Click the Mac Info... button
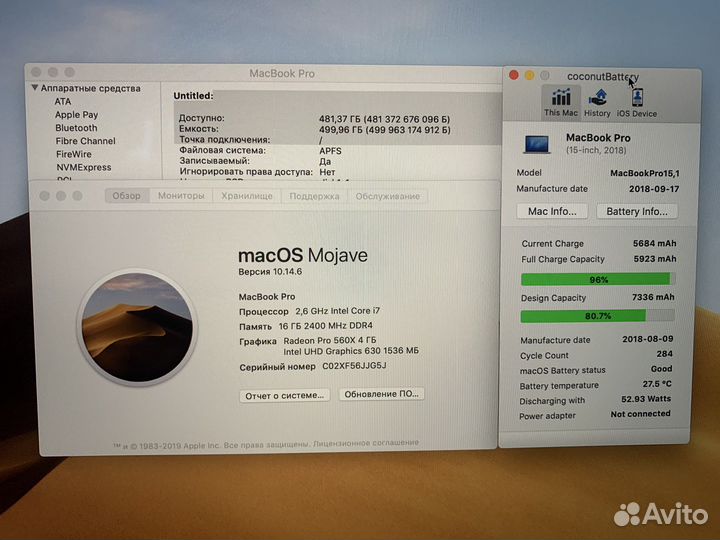The width and height of the screenshot is (720, 540). coord(552,211)
